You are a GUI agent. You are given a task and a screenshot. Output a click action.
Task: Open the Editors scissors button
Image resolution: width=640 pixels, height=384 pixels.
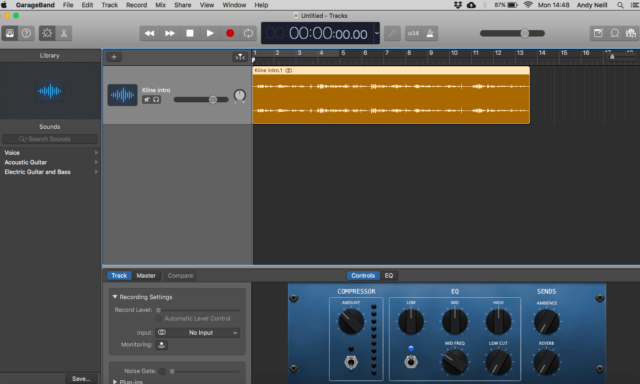(x=64, y=33)
